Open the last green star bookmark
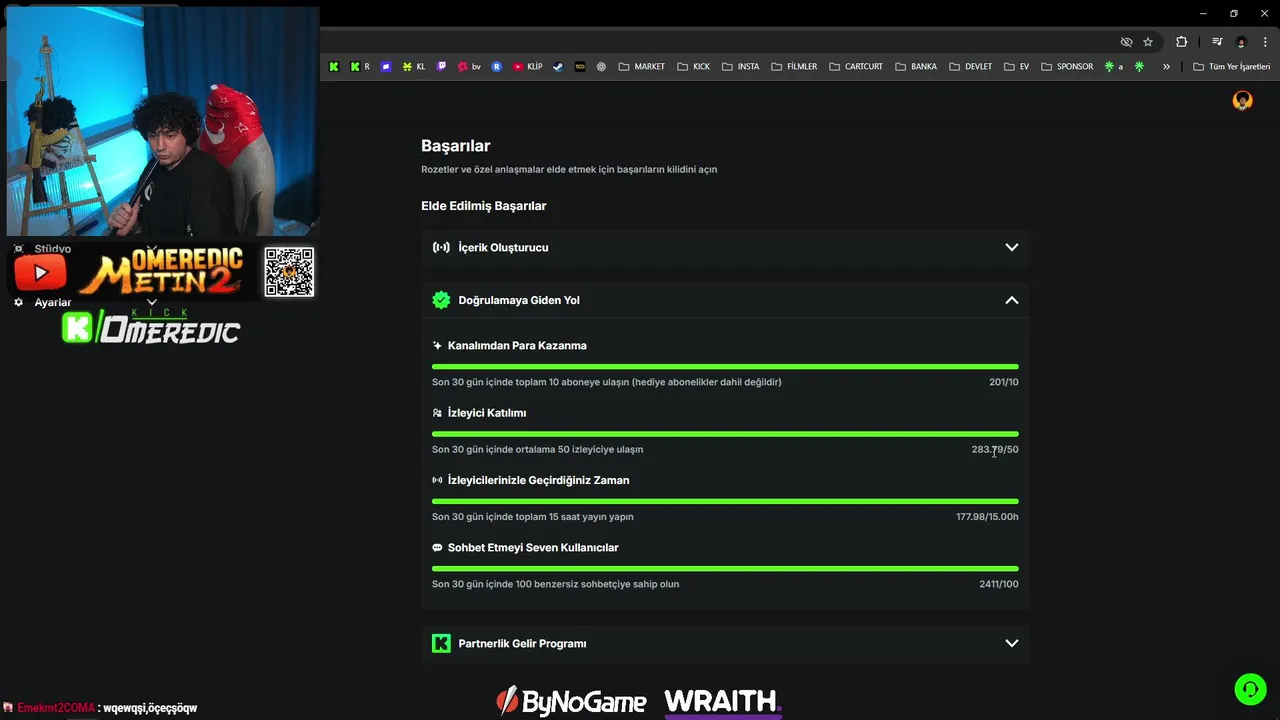 [x=1139, y=67]
